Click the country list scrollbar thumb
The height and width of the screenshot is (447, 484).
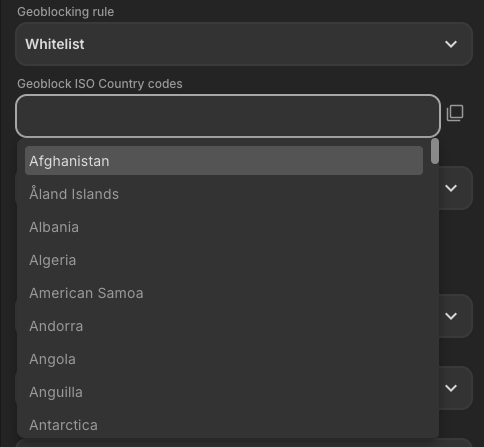435,151
